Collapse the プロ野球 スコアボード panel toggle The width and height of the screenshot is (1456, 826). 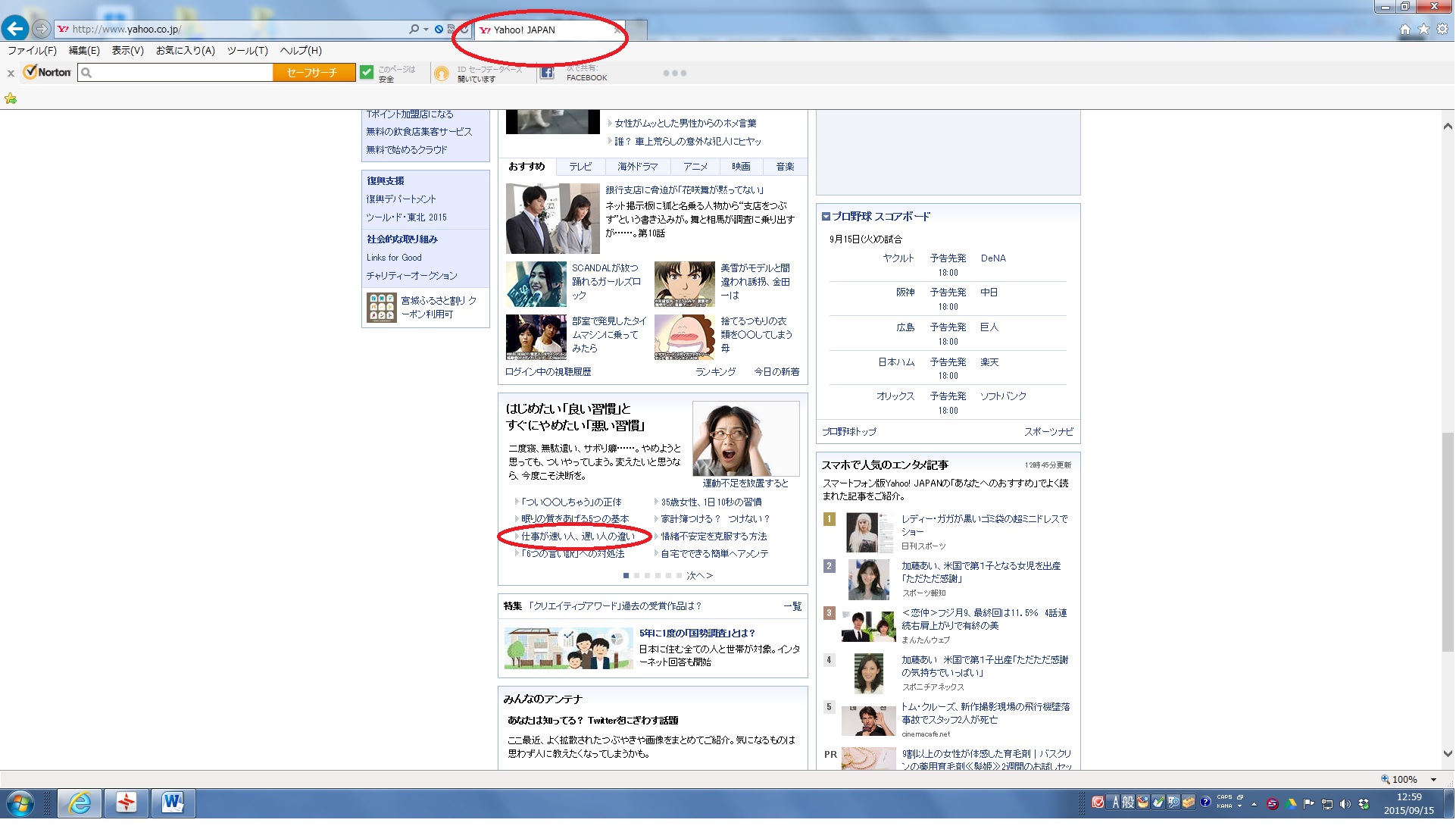click(826, 217)
